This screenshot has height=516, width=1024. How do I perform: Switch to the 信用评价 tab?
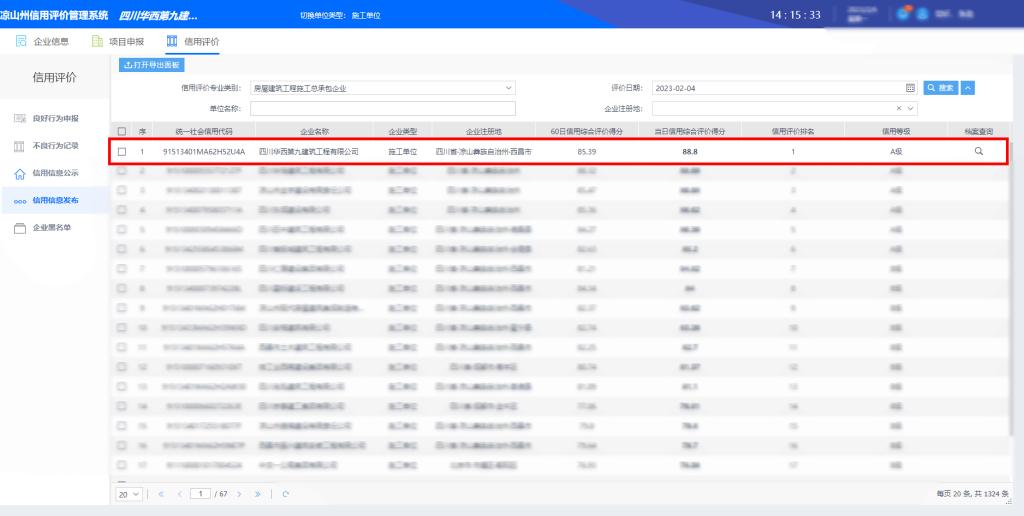point(193,41)
